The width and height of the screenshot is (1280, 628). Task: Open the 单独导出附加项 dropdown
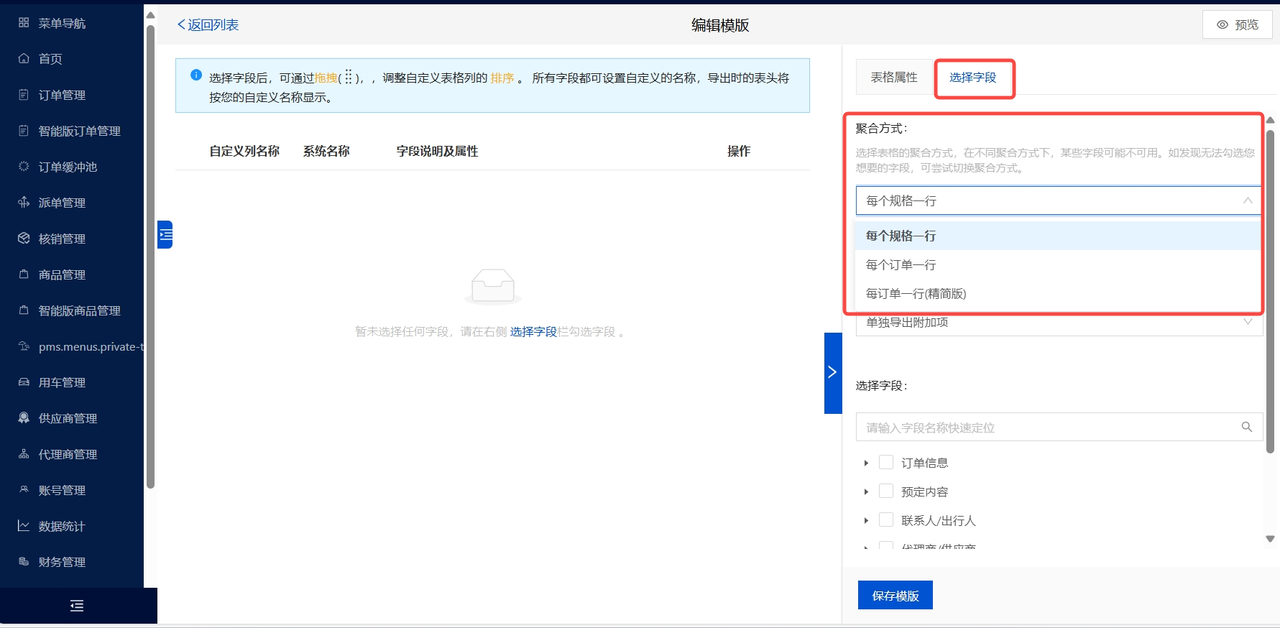click(1058, 322)
